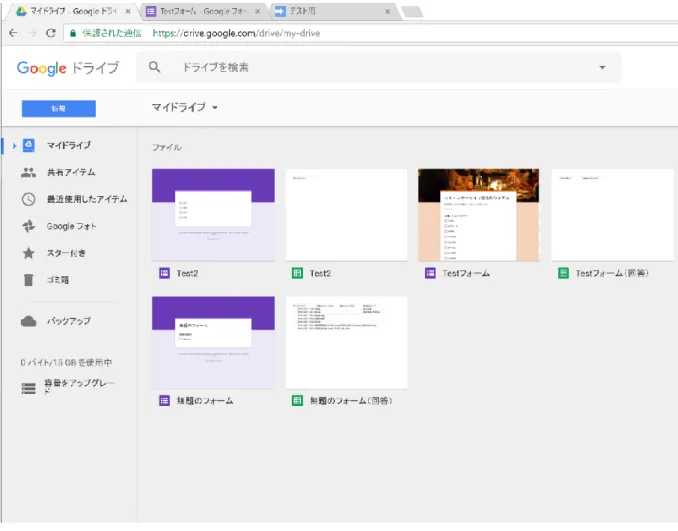This screenshot has height=531, width=678.
Task: Close the マイドライブ browser tab
Action: click(128, 12)
